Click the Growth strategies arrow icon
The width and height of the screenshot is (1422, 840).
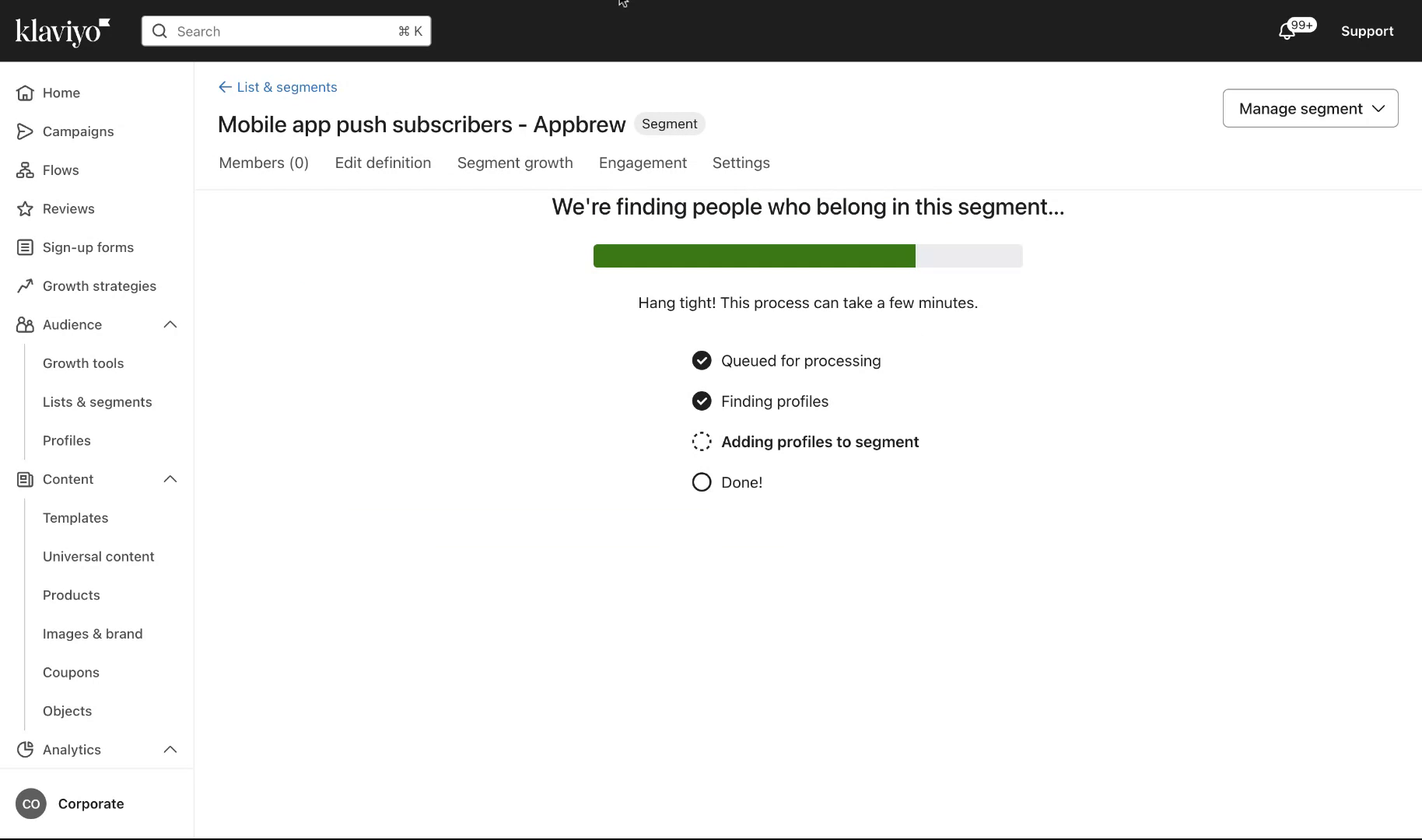coord(25,286)
